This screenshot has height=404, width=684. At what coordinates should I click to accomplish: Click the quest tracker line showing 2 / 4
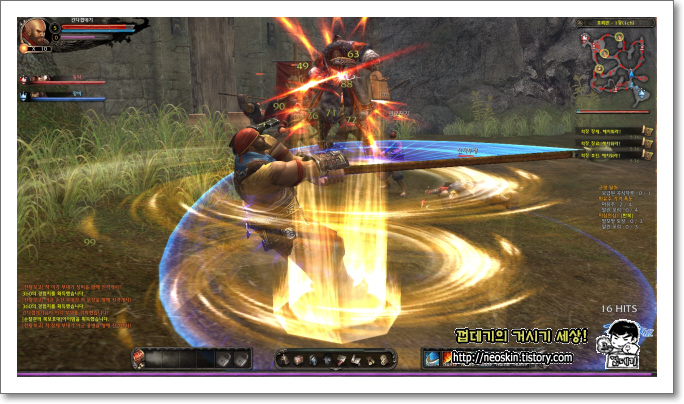point(616,204)
